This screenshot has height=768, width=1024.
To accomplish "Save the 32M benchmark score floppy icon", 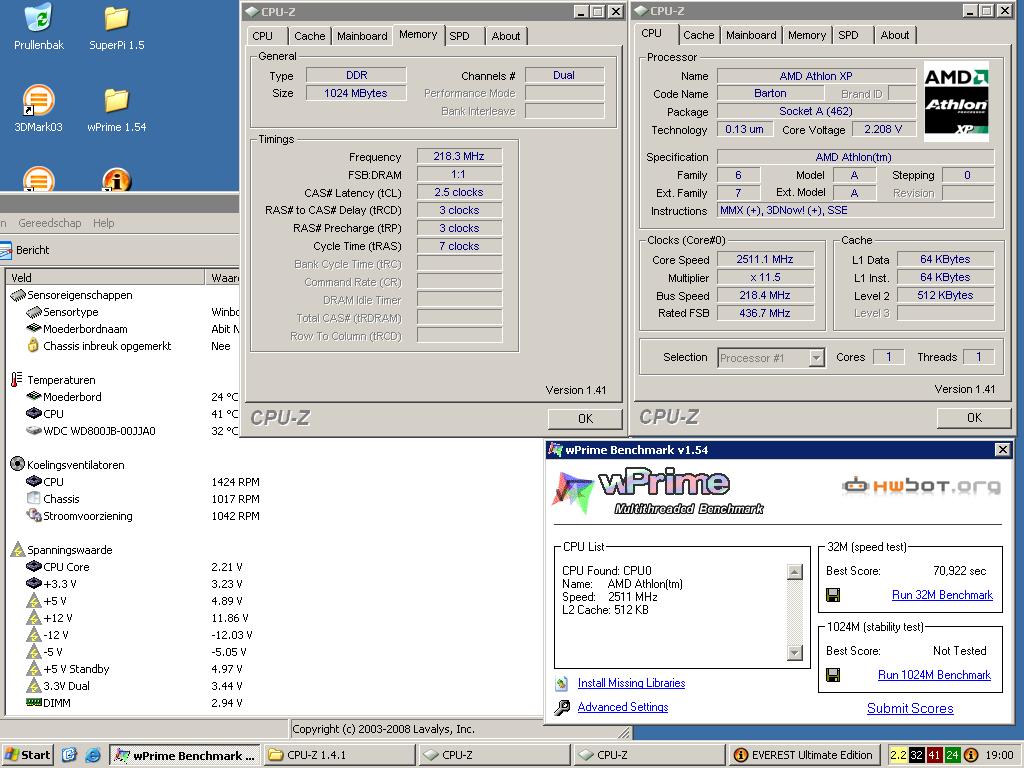I will [833, 595].
